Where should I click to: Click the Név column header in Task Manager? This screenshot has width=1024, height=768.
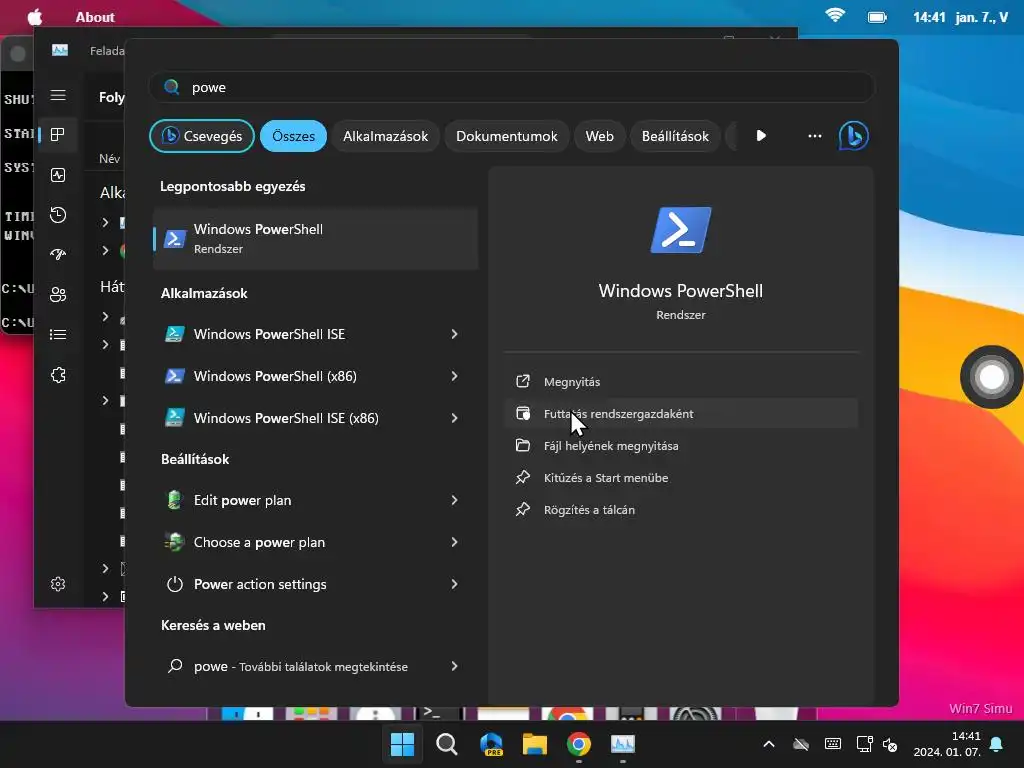109,159
